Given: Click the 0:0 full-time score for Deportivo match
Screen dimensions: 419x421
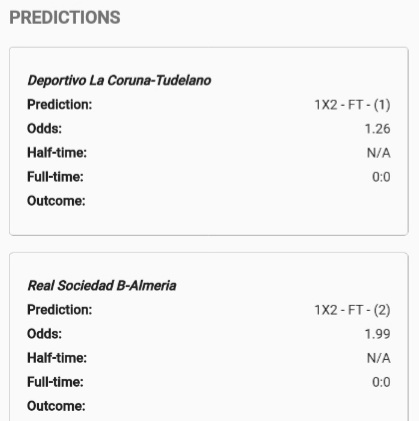Looking at the screenshot, I should [x=381, y=177].
